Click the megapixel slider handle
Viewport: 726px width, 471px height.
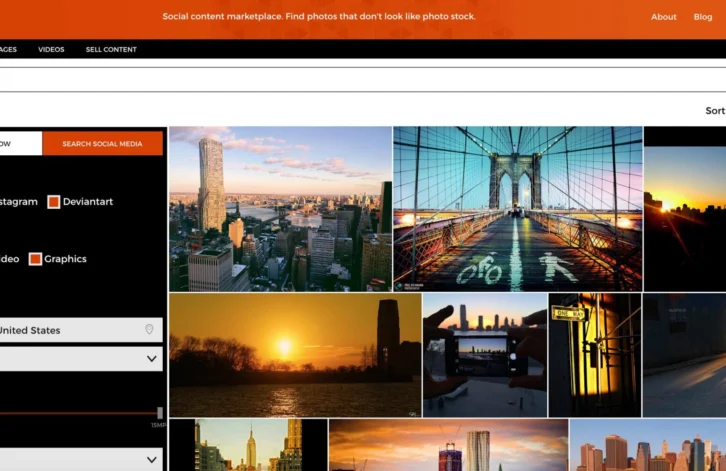160,412
